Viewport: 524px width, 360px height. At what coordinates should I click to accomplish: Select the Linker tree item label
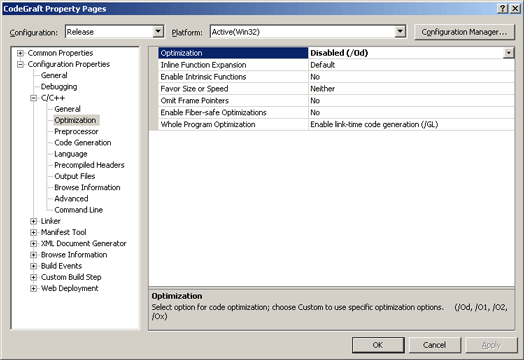50,221
